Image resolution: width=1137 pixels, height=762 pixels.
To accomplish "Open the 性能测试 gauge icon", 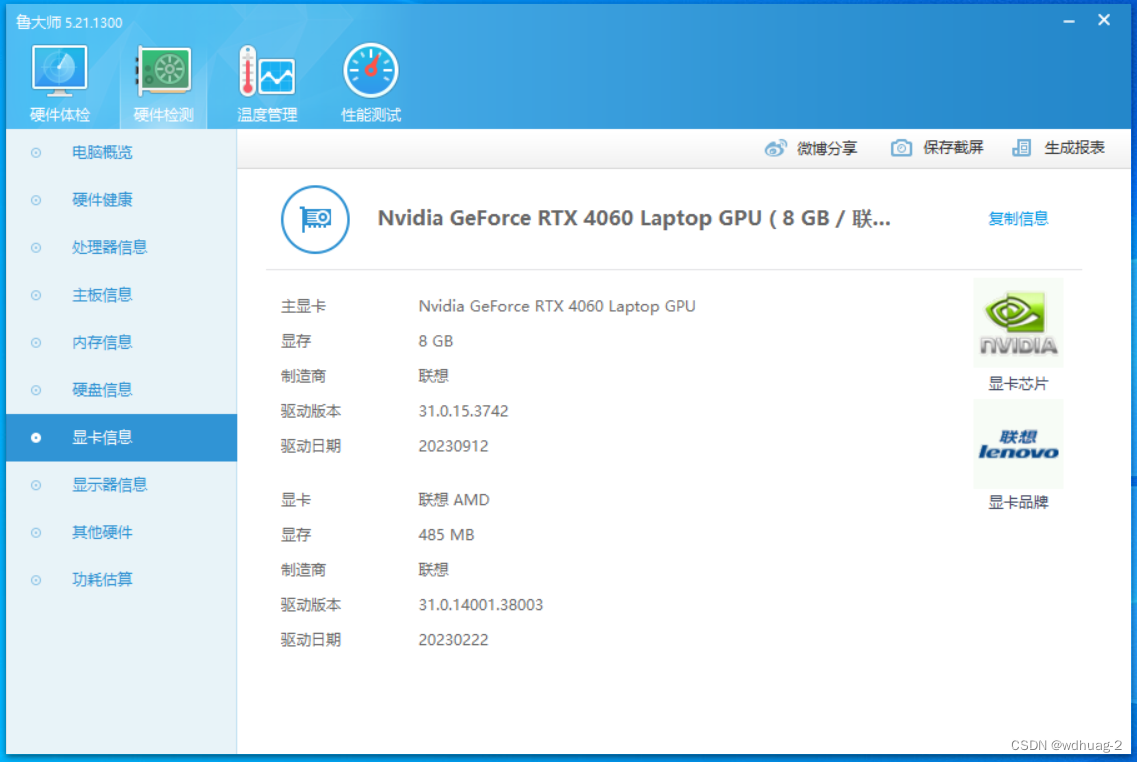I will point(371,70).
